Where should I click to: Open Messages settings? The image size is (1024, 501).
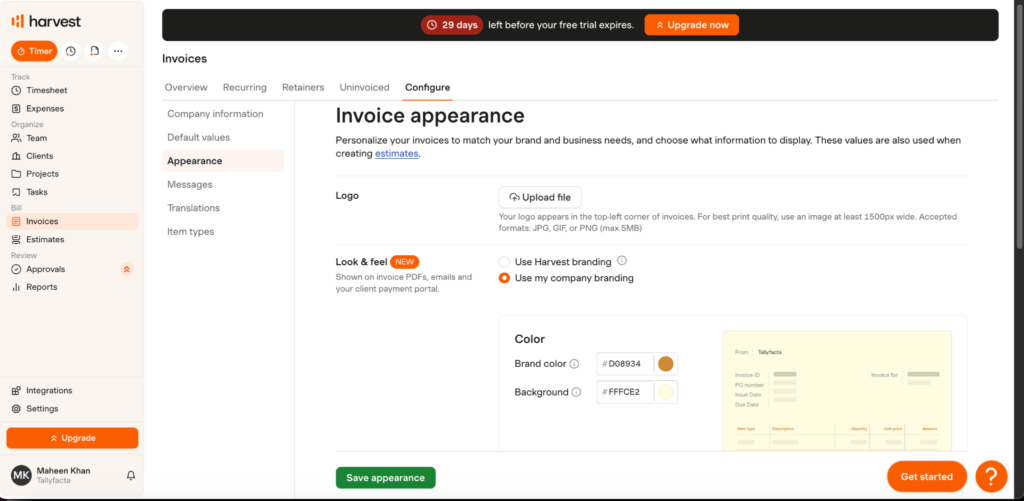click(x=223, y=184)
